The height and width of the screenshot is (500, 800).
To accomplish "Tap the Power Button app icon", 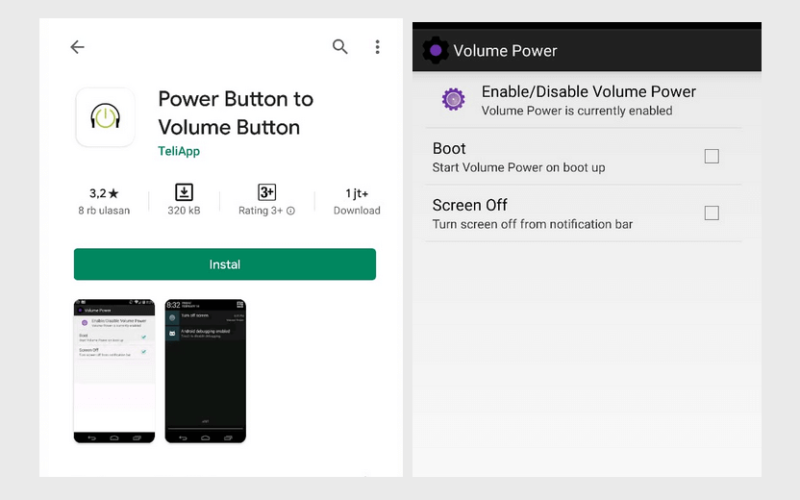I will pos(105,117).
